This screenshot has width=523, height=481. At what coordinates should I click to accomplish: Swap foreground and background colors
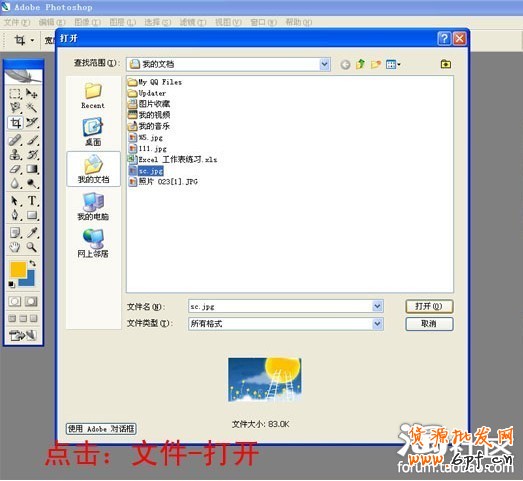click(33, 264)
